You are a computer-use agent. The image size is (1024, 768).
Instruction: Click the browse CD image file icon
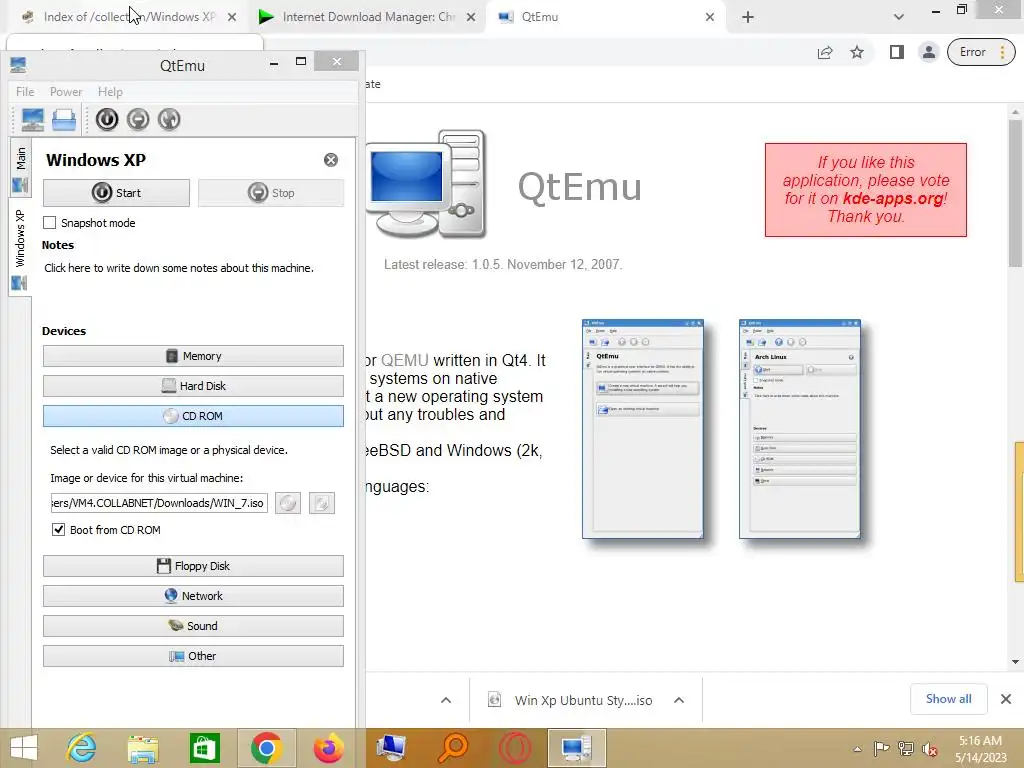[322, 503]
